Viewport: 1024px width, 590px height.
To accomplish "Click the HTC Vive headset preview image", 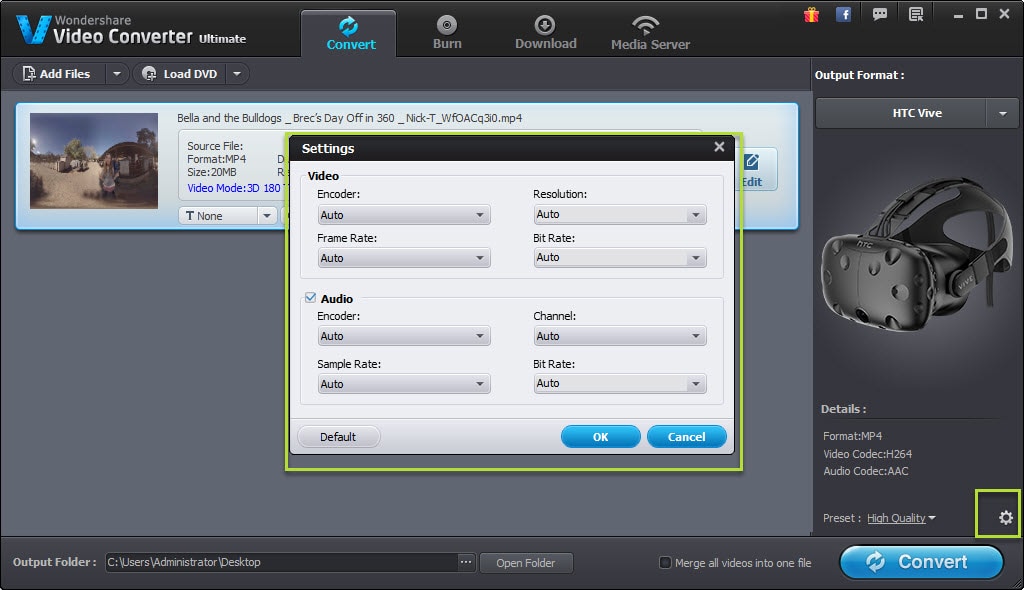I will [x=916, y=256].
